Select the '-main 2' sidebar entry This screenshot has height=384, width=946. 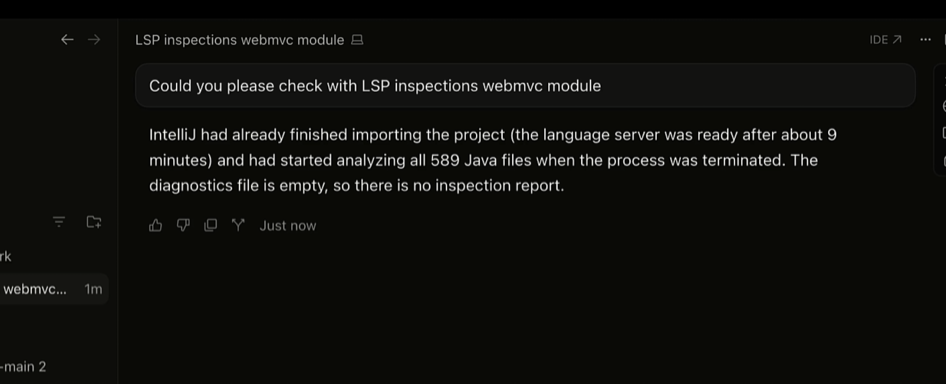(23, 366)
